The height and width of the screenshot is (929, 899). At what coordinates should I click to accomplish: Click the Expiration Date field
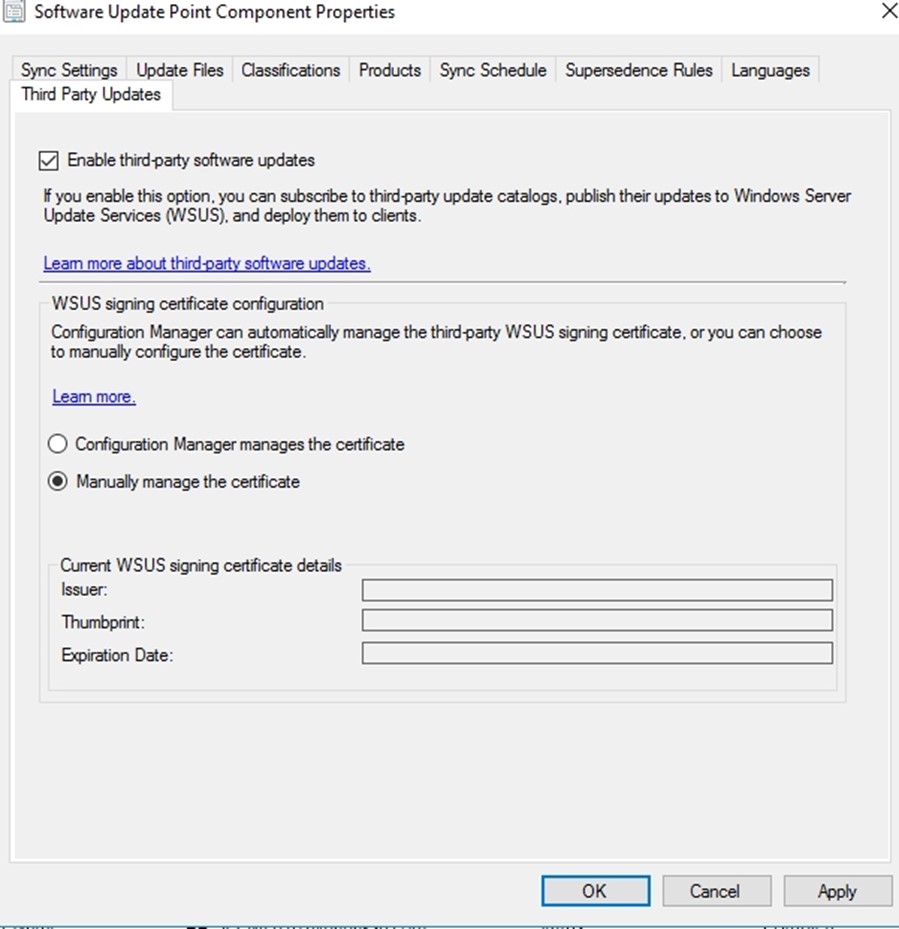[597, 653]
